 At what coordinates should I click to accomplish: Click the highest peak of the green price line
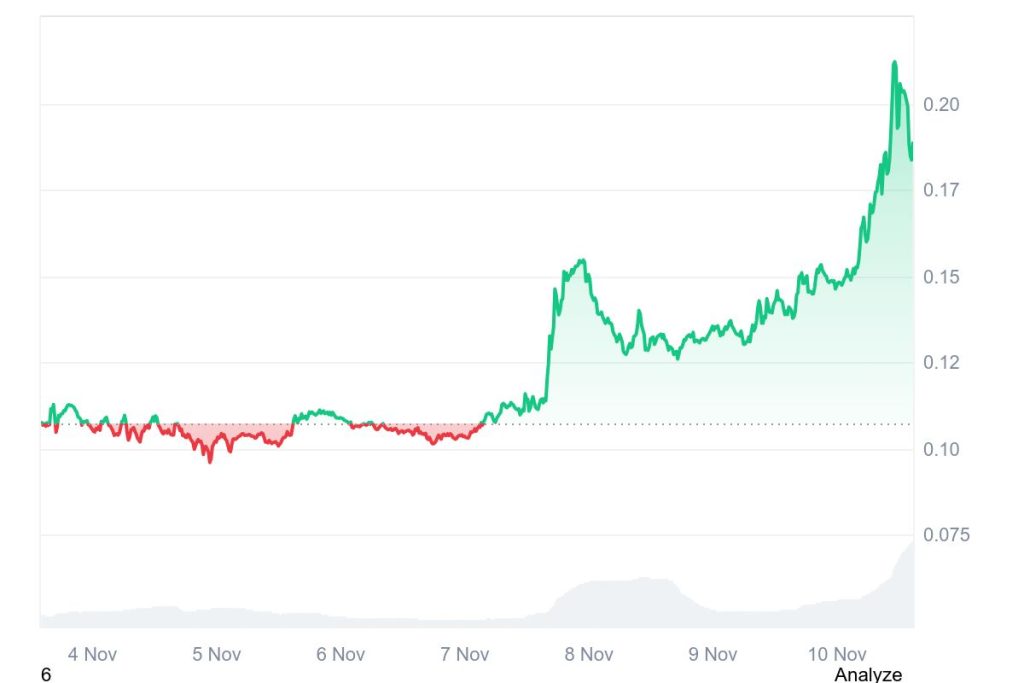tap(894, 63)
